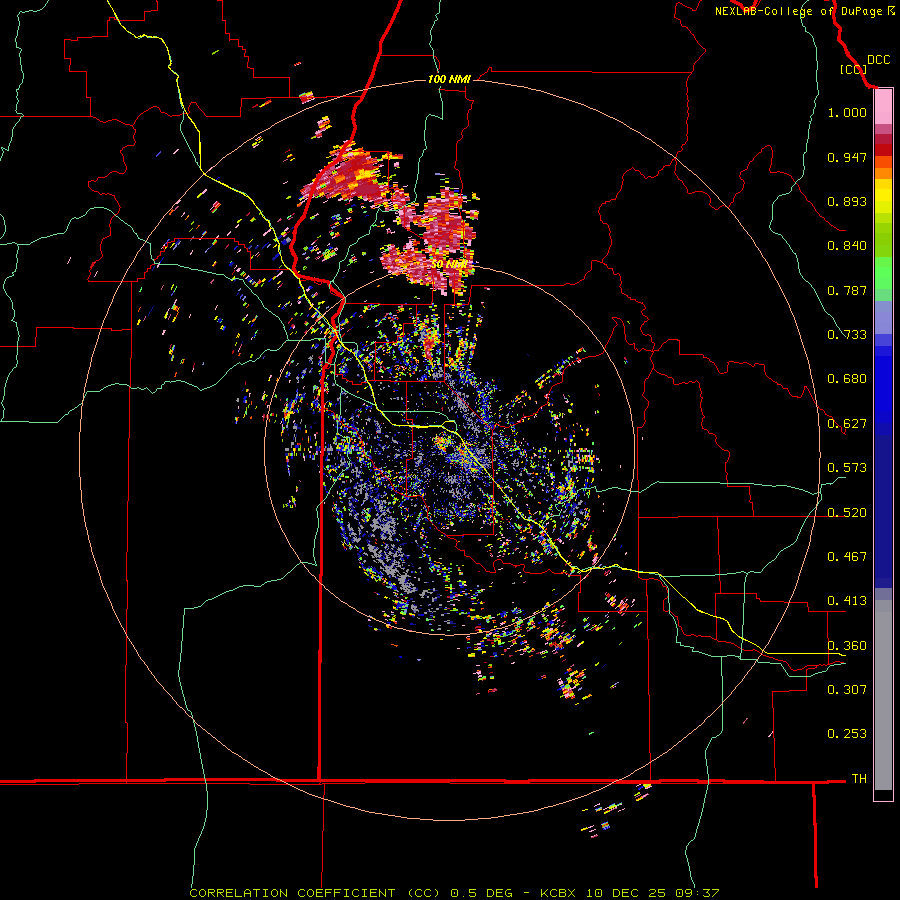Pick the dark navy segment of the color bar
The image size is (900, 900).
[x=883, y=511]
